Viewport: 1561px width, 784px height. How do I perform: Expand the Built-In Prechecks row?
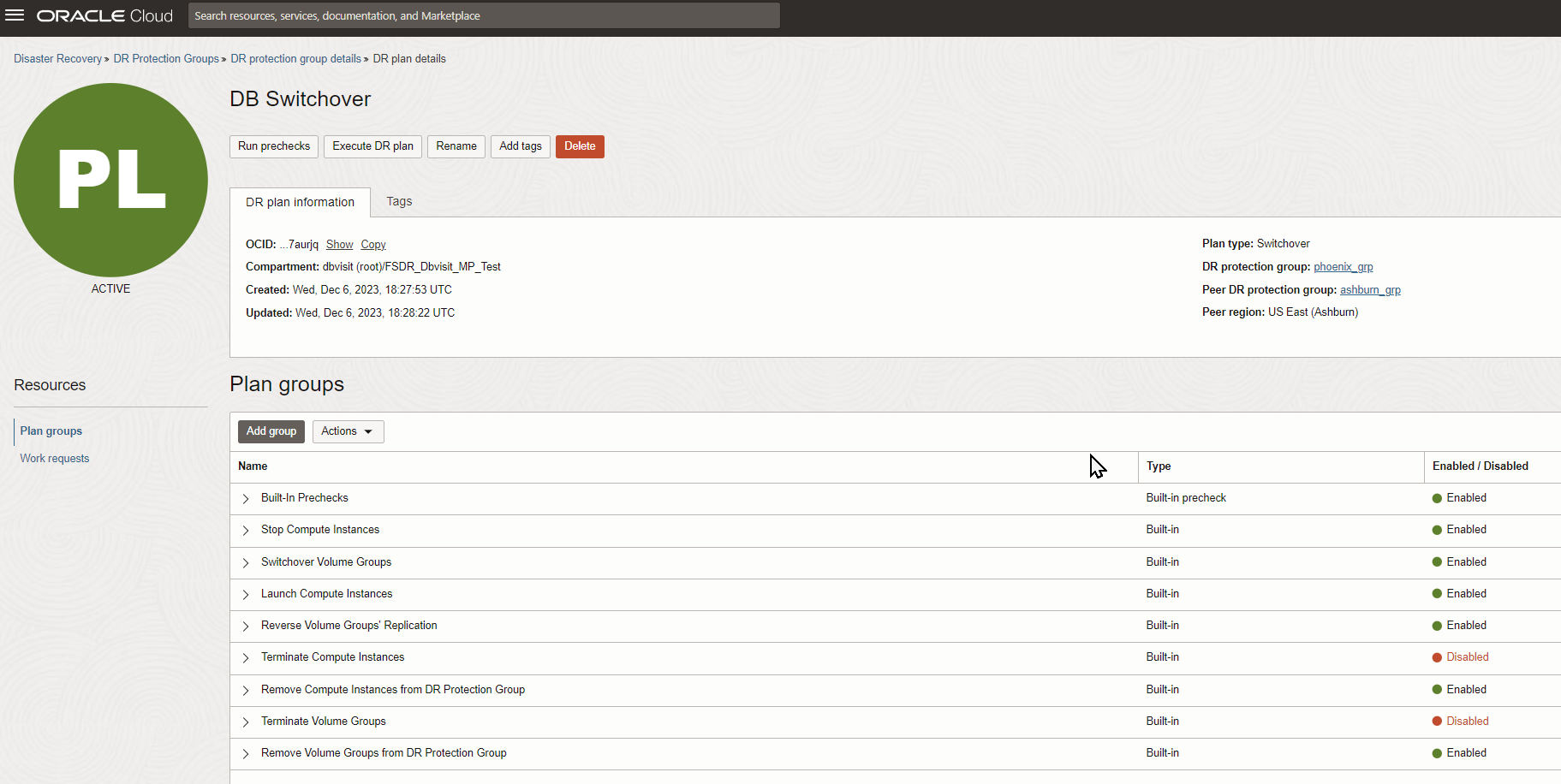246,499
